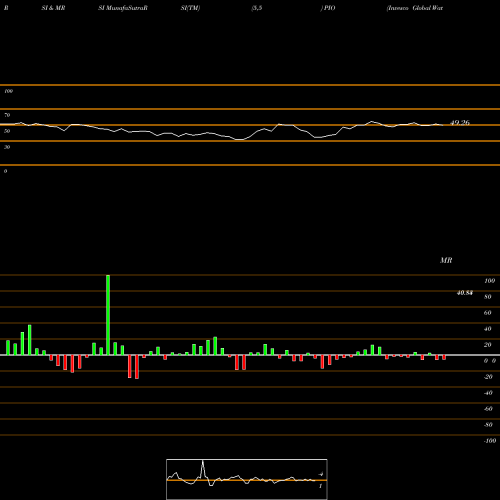The height and width of the screenshot is (500, 500).
Task: Click the RSI axis label 30
Action: [x=7, y=147]
